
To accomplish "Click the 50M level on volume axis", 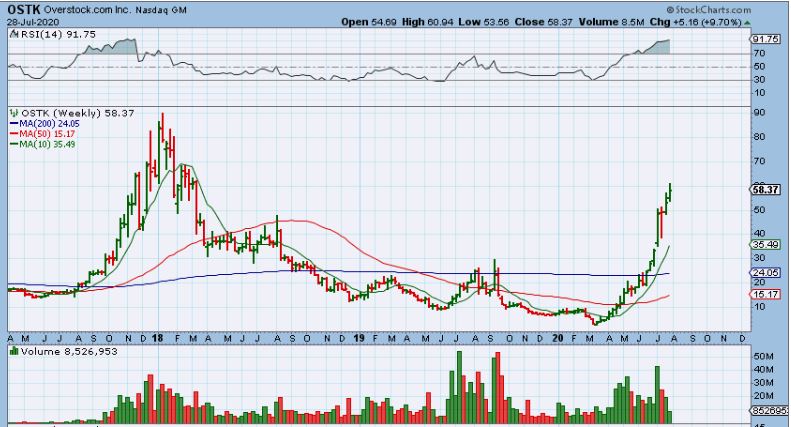I will [763, 356].
